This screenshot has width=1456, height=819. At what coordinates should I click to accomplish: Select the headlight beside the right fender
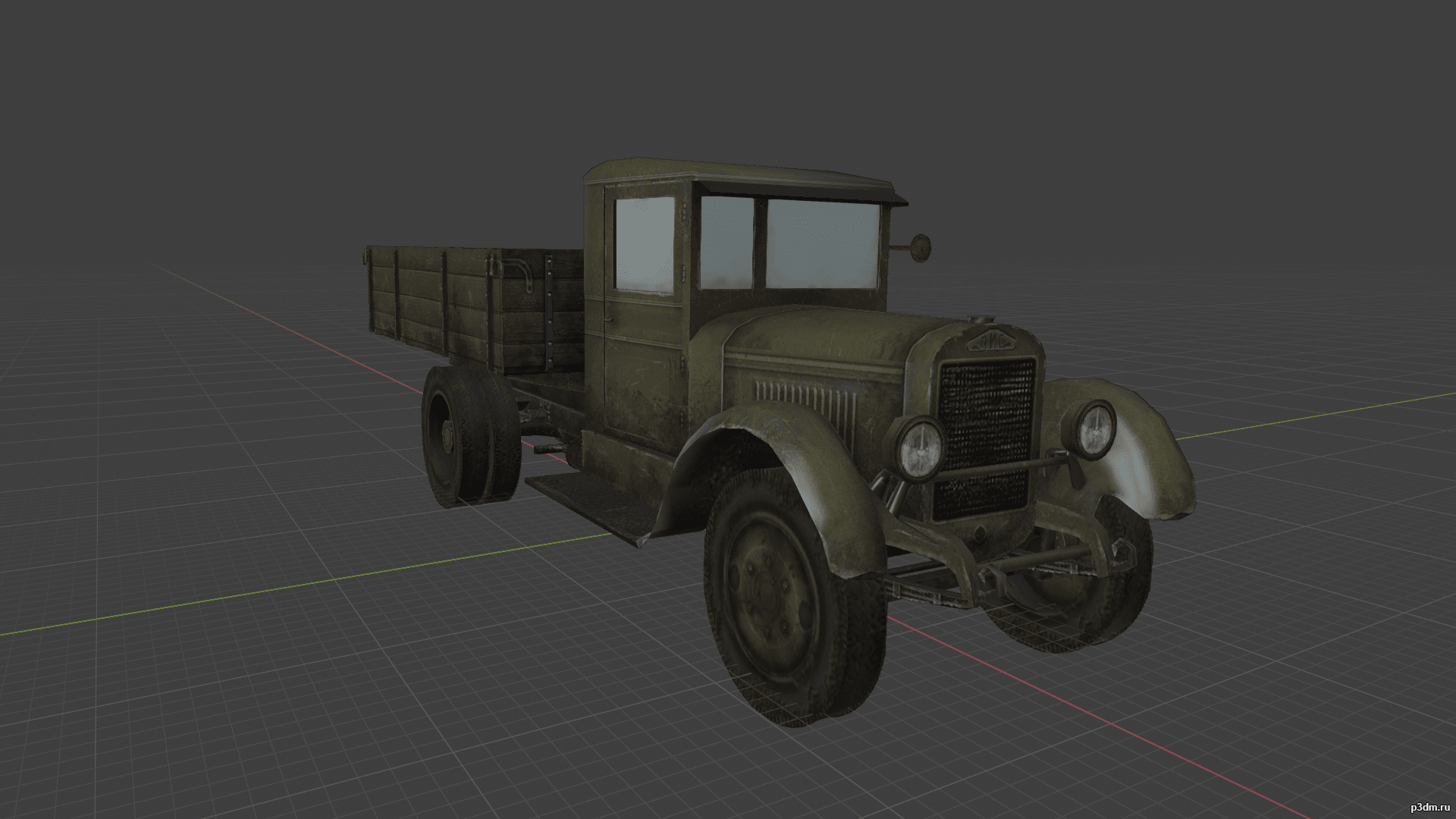[x=1094, y=430]
